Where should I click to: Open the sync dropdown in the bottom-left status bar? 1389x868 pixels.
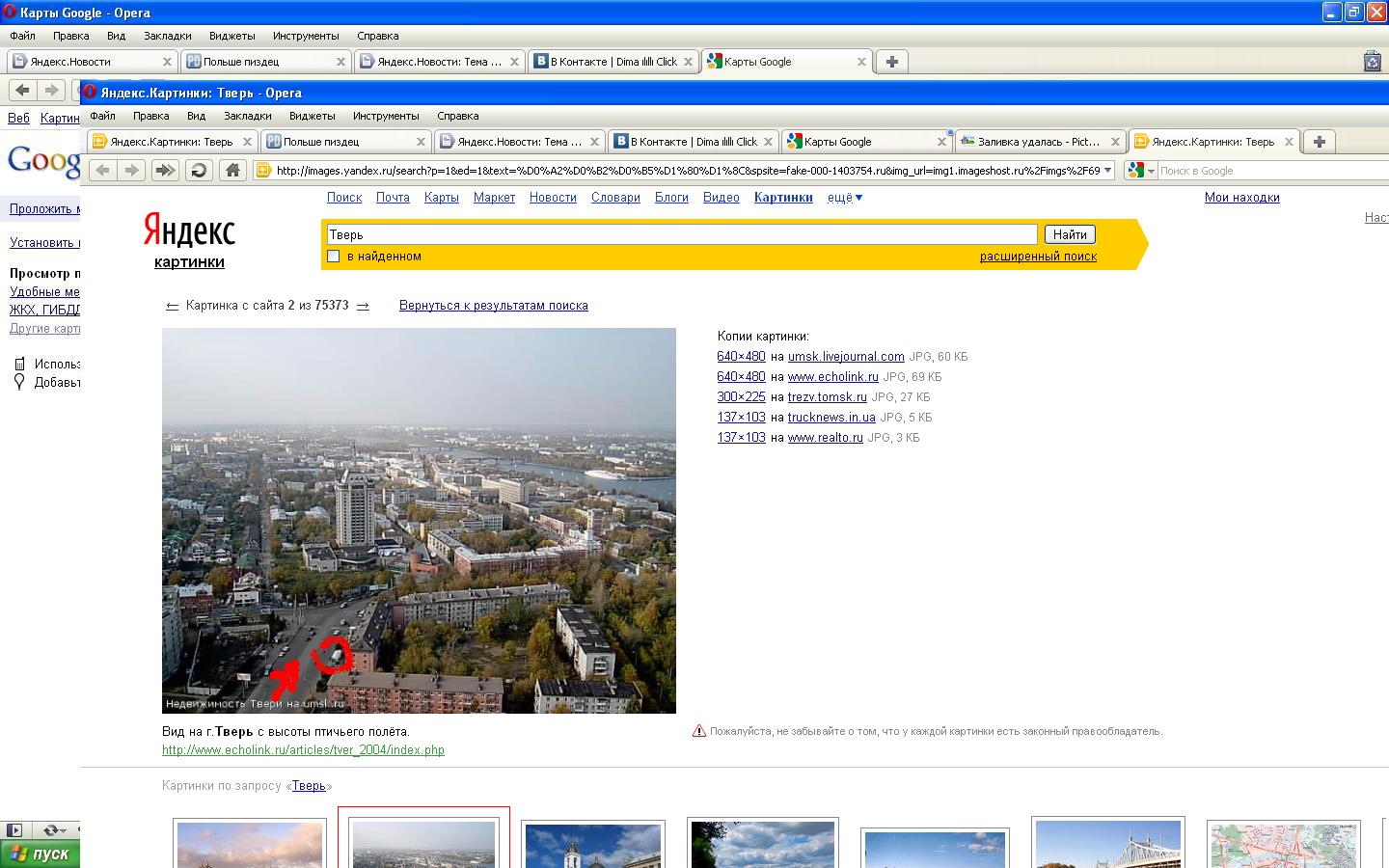[x=55, y=829]
